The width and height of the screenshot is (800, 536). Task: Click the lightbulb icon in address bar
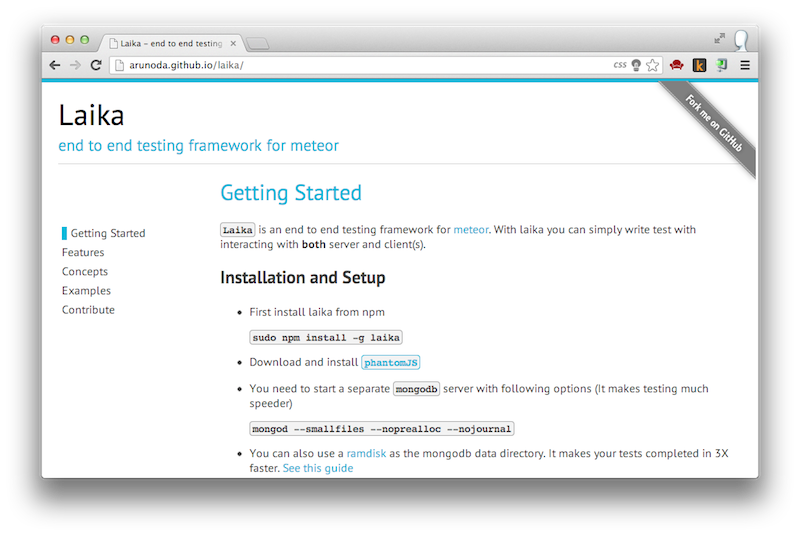coord(636,65)
